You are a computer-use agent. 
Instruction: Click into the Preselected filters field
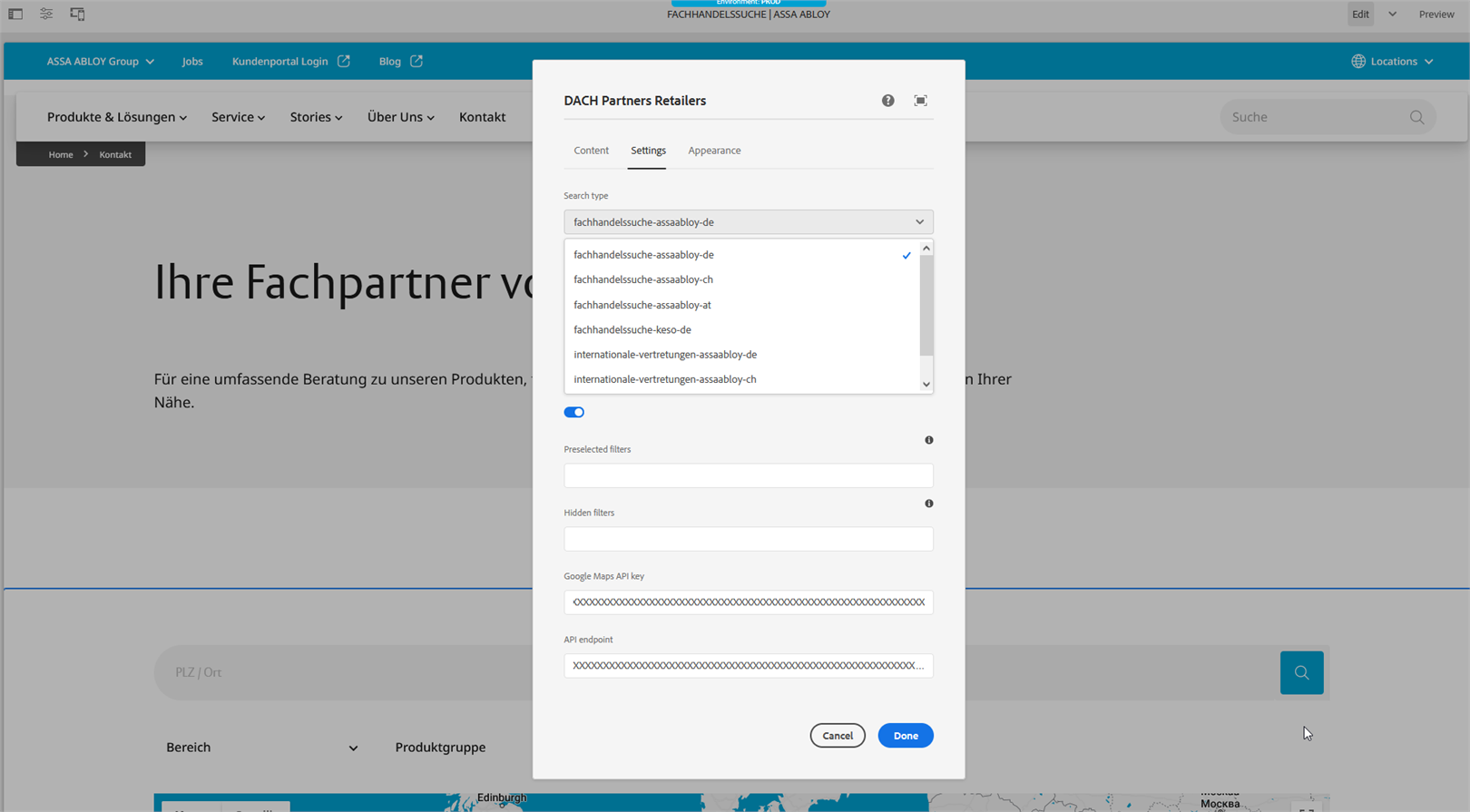point(748,475)
